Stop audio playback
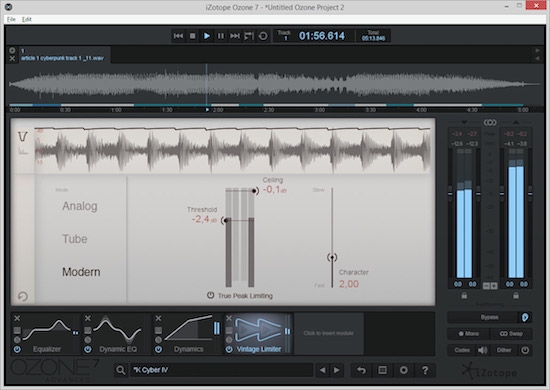This screenshot has width=550, height=390. pyautogui.click(x=193, y=36)
